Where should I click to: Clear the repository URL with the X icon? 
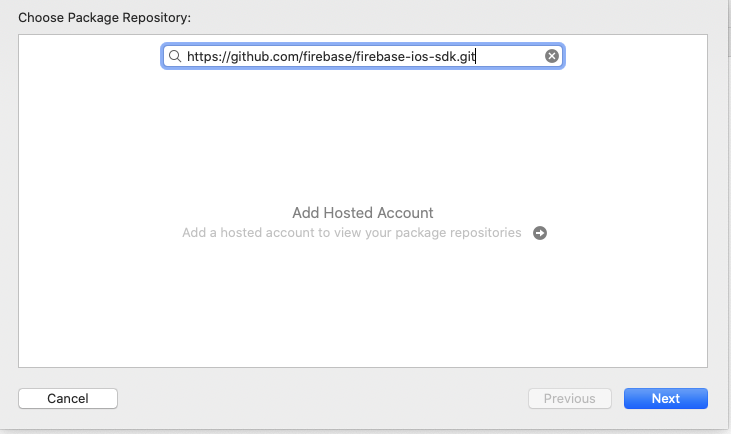[551, 57]
